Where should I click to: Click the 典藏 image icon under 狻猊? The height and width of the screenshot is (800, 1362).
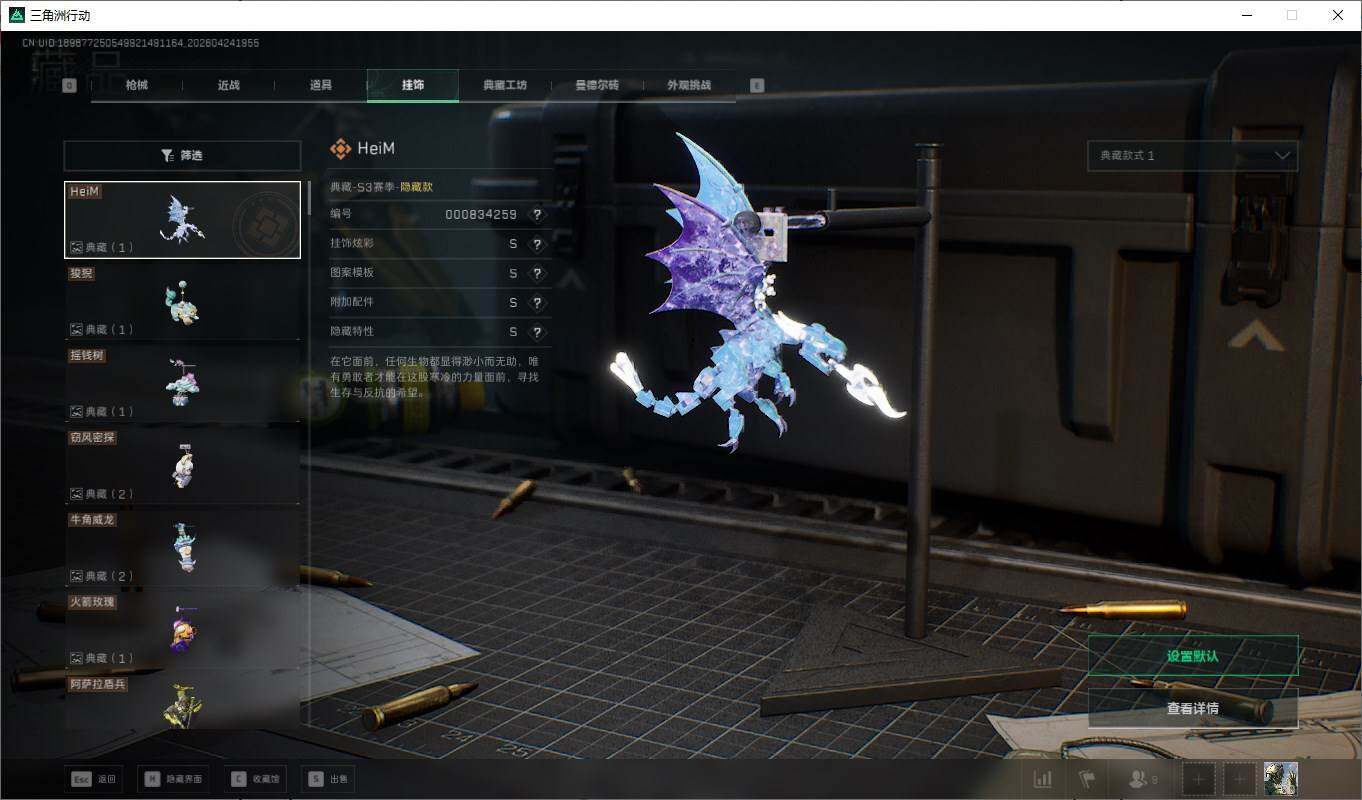pos(76,329)
